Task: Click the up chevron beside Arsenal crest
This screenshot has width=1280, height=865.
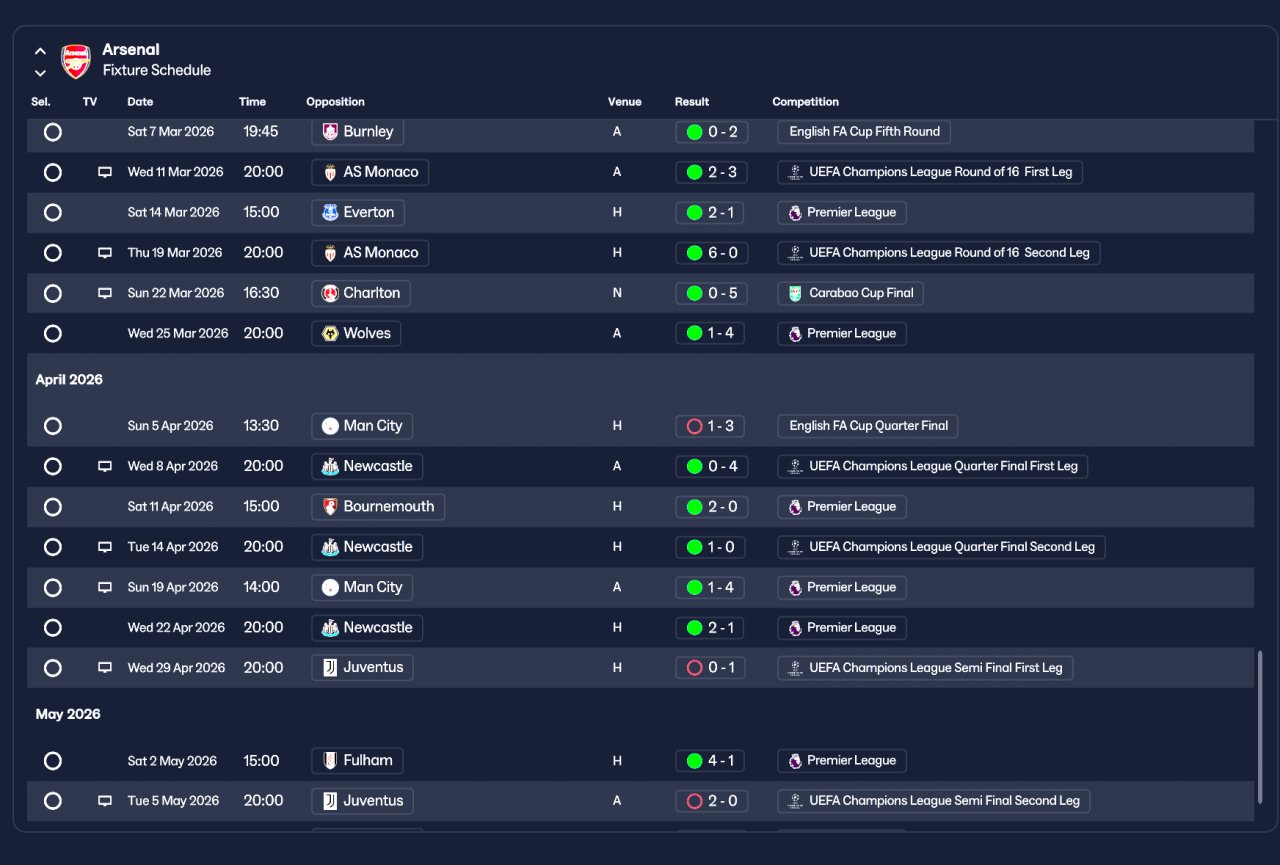Action: pyautogui.click(x=40, y=51)
